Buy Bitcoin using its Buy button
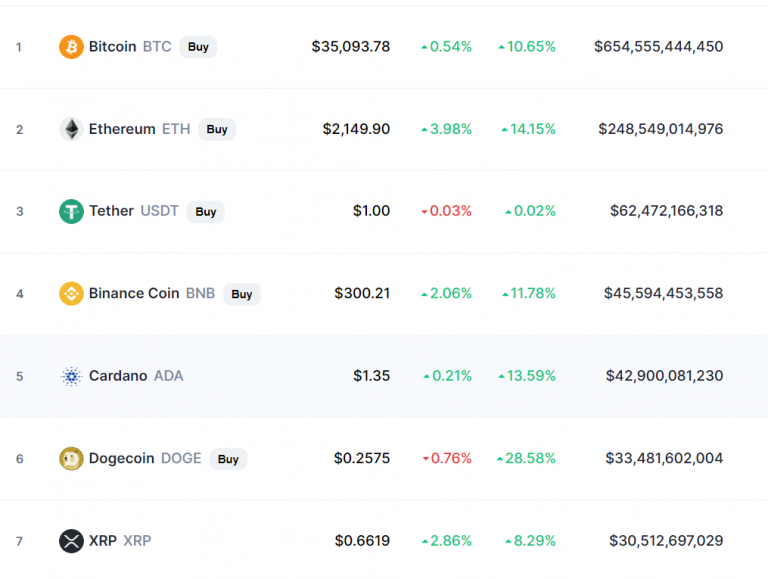 [198, 47]
